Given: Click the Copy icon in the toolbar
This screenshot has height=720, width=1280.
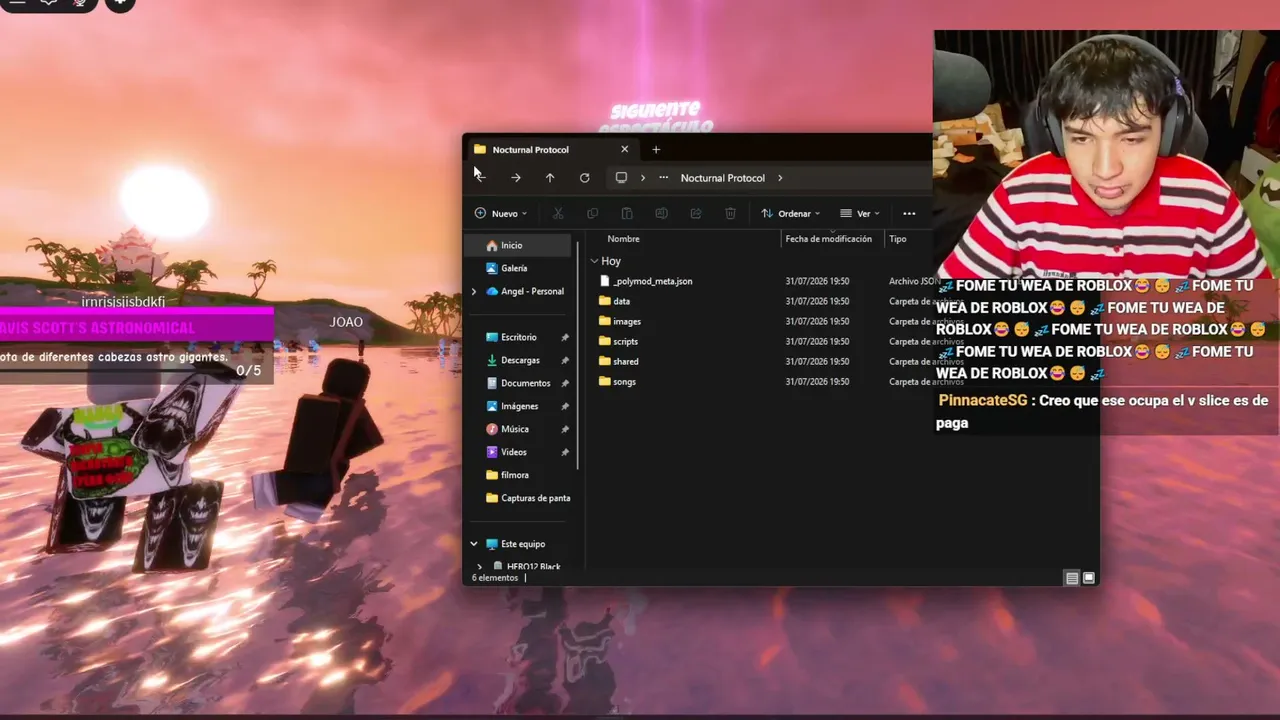Looking at the screenshot, I should (592, 213).
